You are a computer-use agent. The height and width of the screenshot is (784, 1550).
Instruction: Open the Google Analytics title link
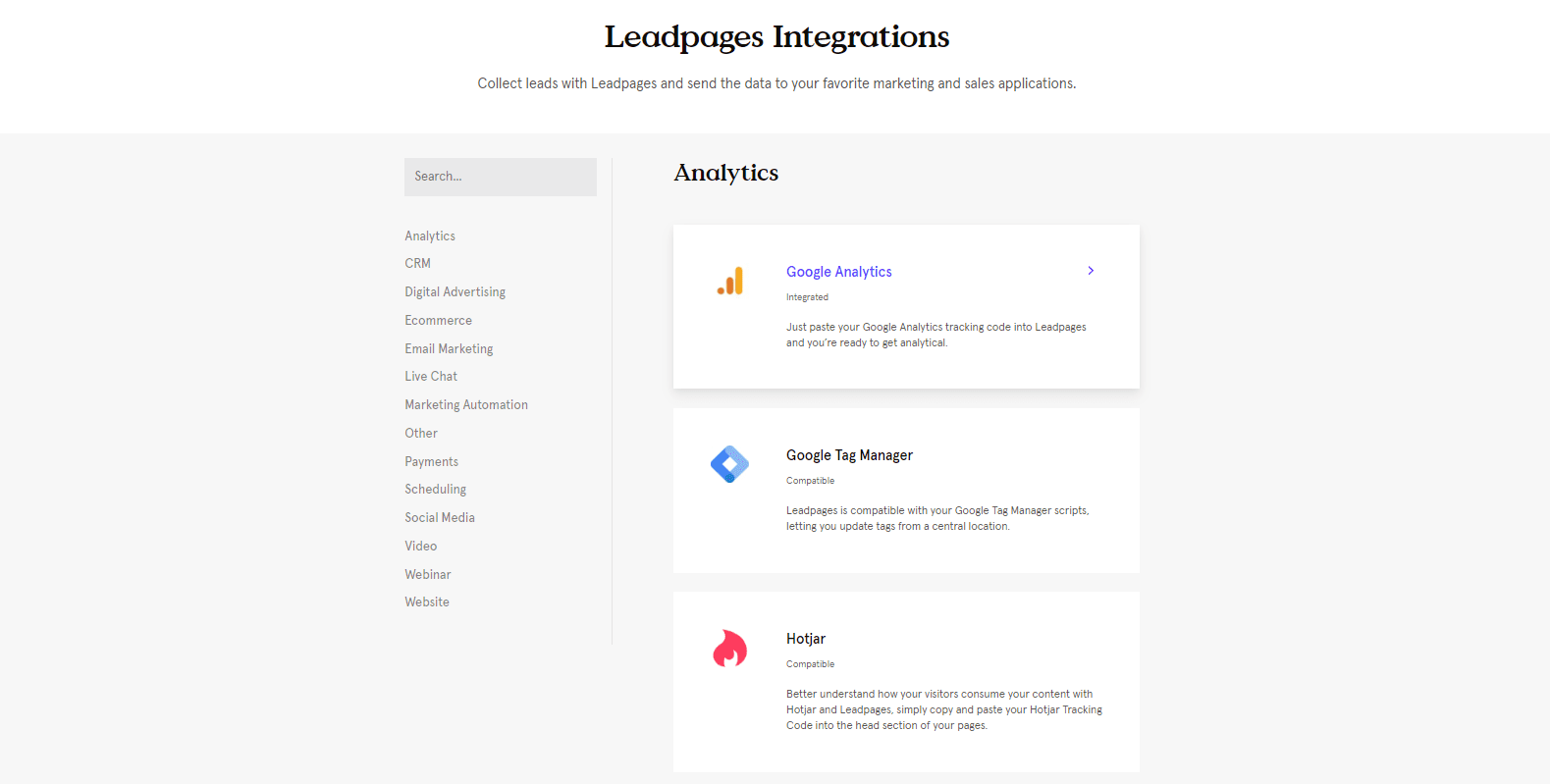click(839, 272)
